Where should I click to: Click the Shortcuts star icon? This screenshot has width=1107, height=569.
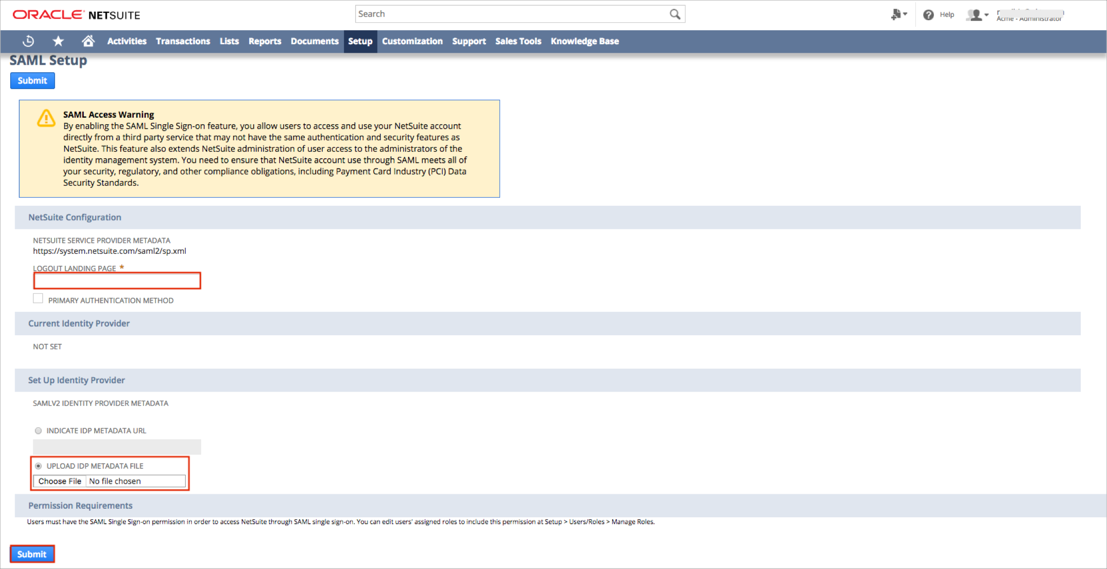[58, 41]
